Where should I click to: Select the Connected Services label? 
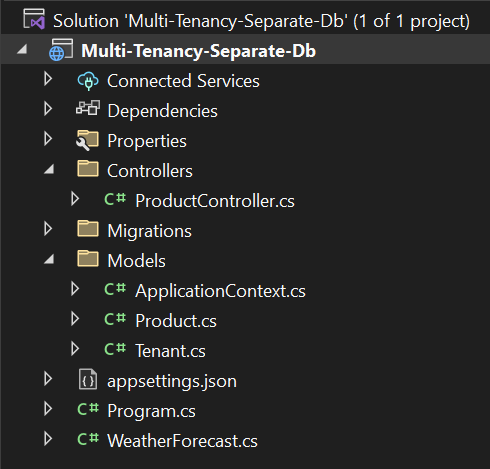183,81
